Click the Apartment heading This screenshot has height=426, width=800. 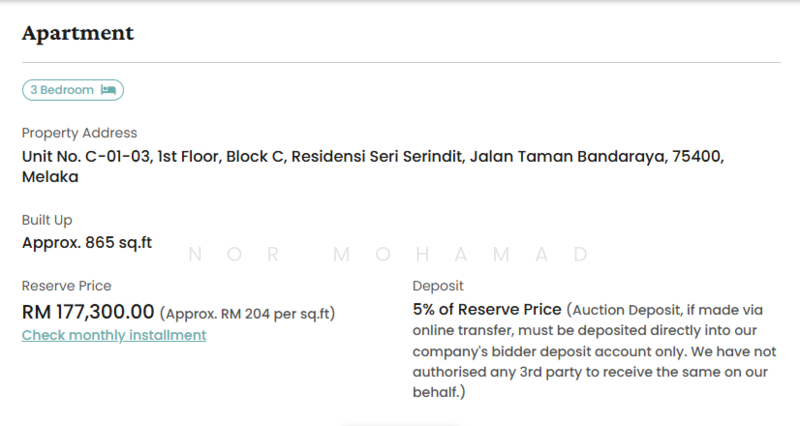click(78, 33)
